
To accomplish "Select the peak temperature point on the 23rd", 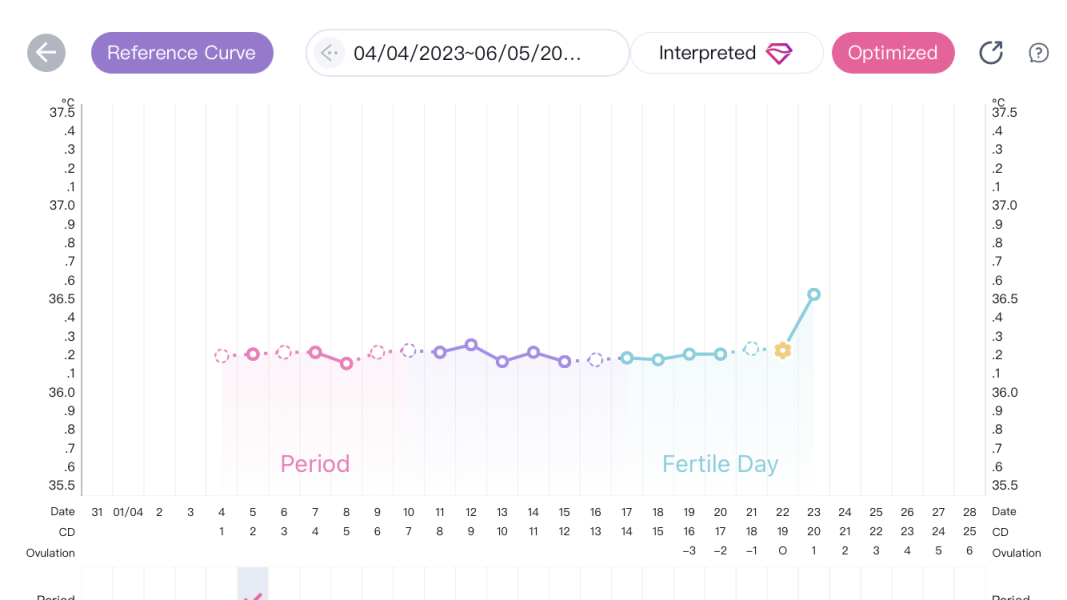I will pyautogui.click(x=814, y=294).
